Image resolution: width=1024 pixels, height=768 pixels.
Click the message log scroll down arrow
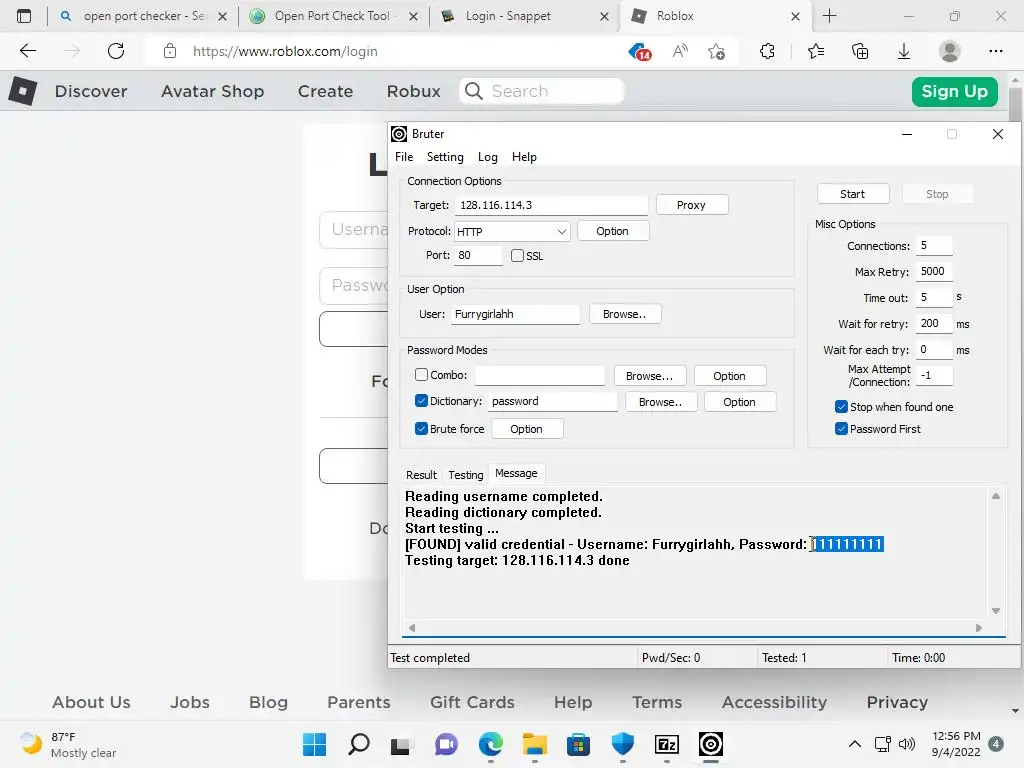996,611
